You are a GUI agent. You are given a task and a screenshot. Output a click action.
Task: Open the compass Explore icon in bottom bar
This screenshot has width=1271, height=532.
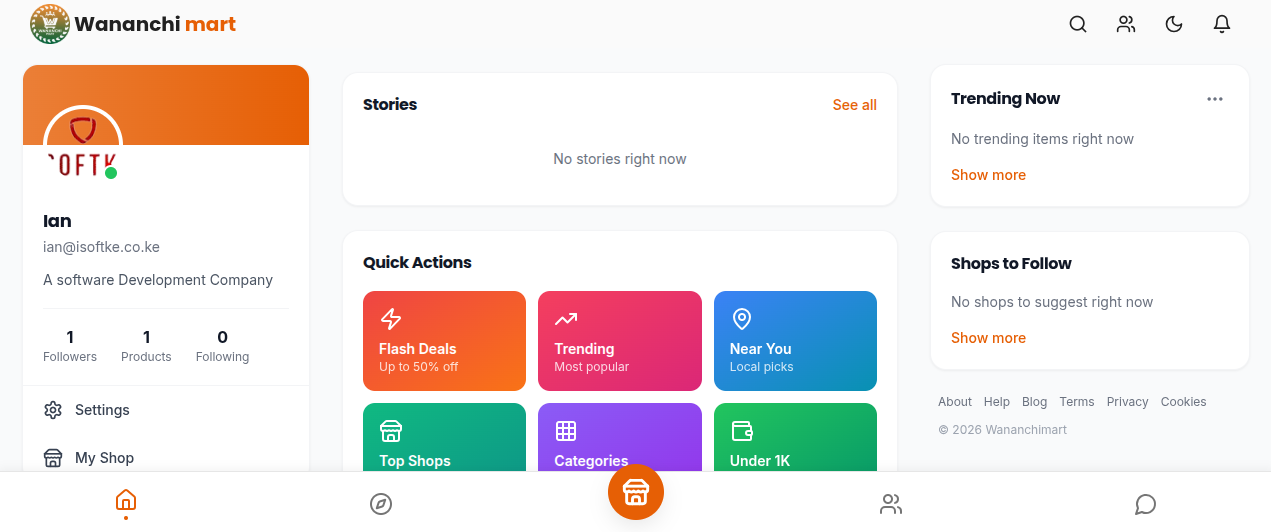381,504
